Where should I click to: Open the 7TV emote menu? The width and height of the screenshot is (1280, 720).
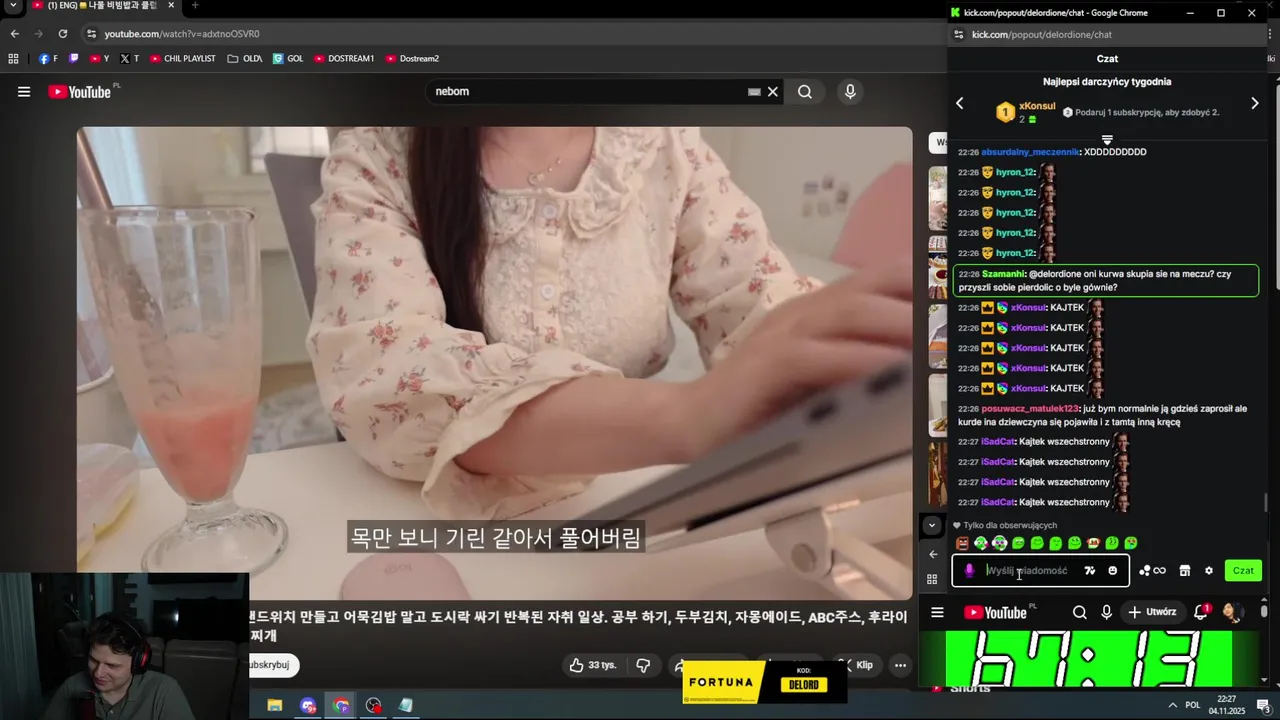click(x=1090, y=571)
